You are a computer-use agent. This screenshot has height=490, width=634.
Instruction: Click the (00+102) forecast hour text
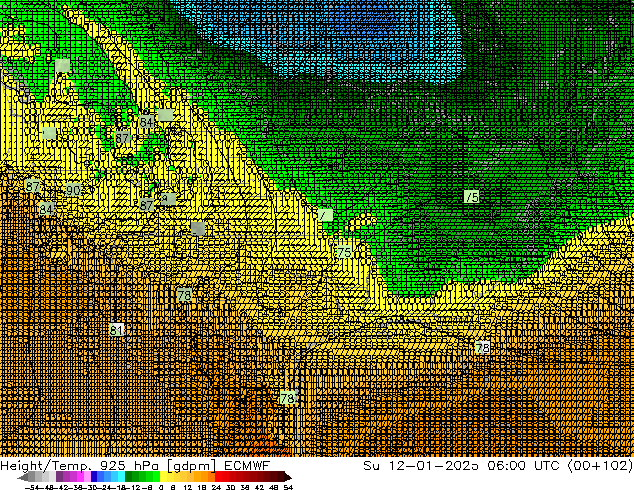pos(600,466)
